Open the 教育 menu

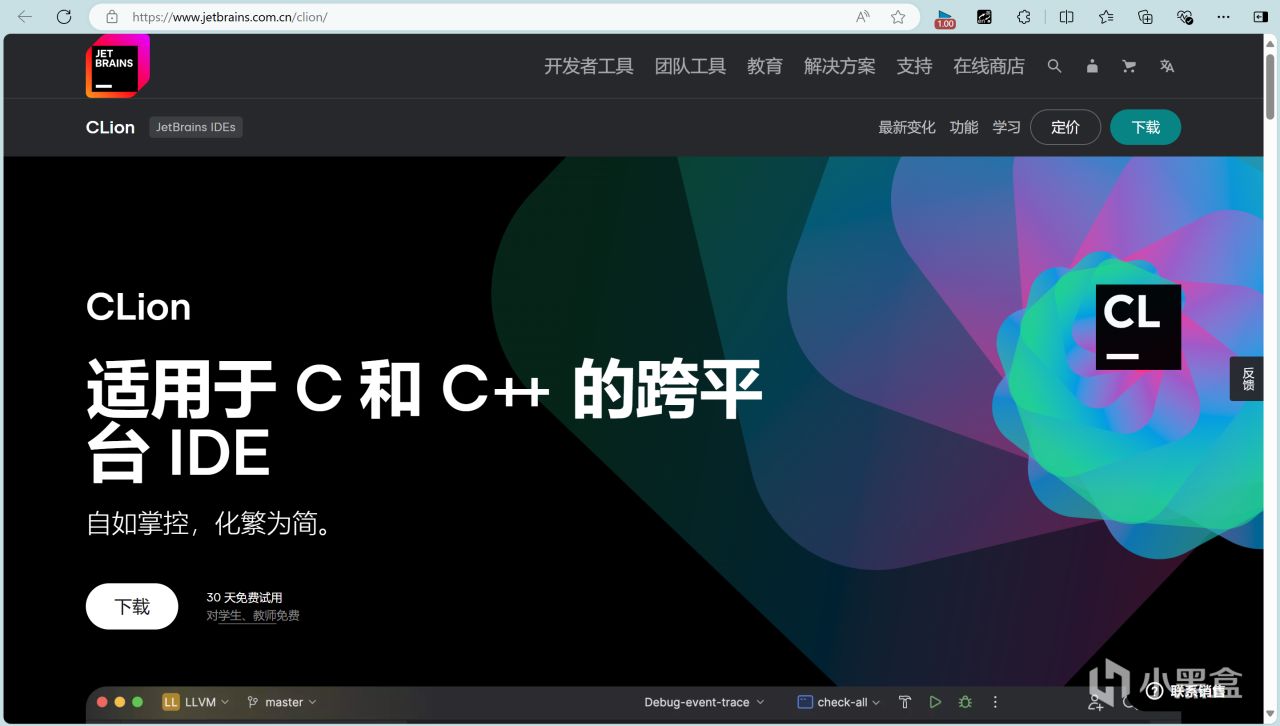pyautogui.click(x=765, y=66)
